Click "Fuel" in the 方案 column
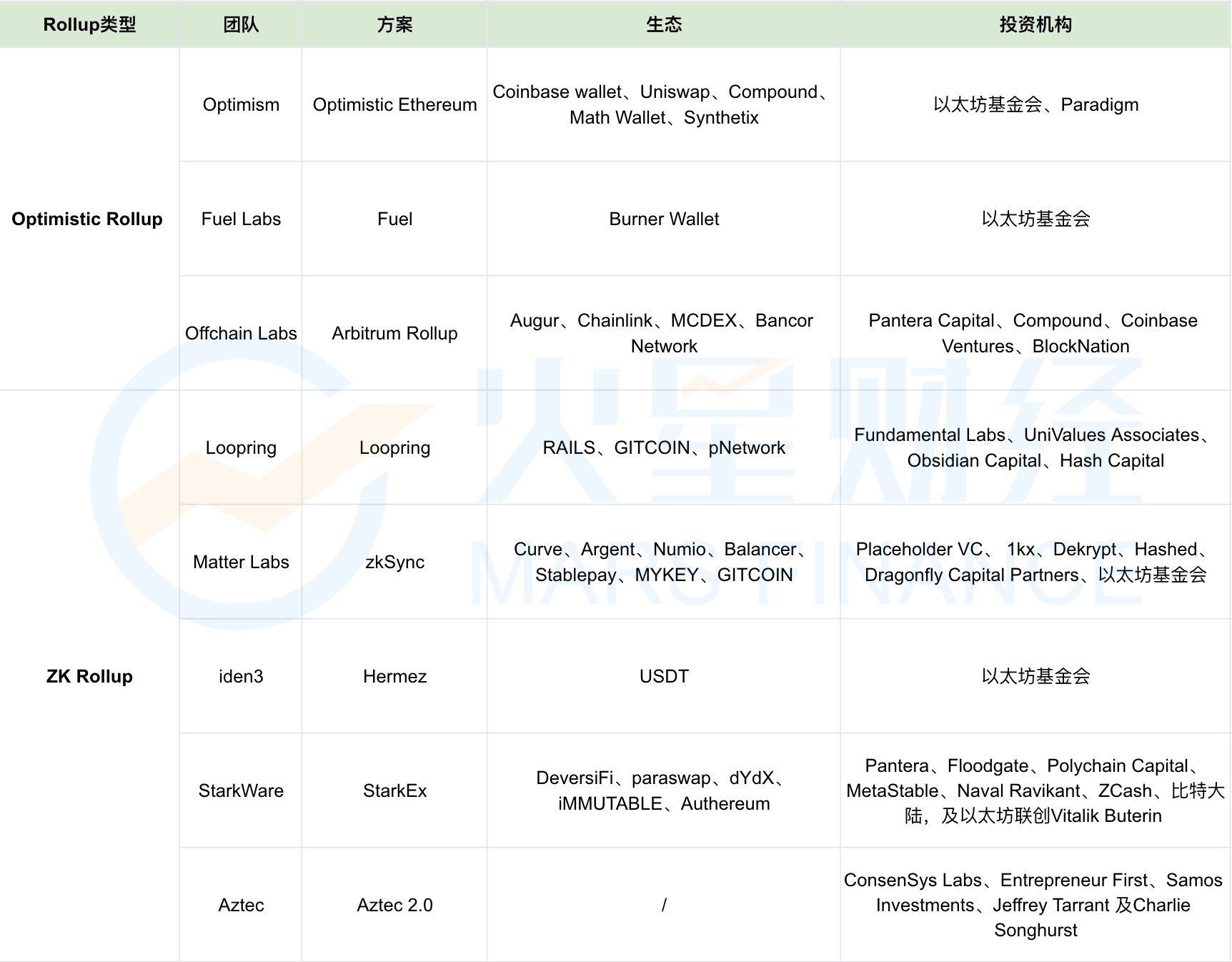The height and width of the screenshot is (962, 1232). point(394,219)
